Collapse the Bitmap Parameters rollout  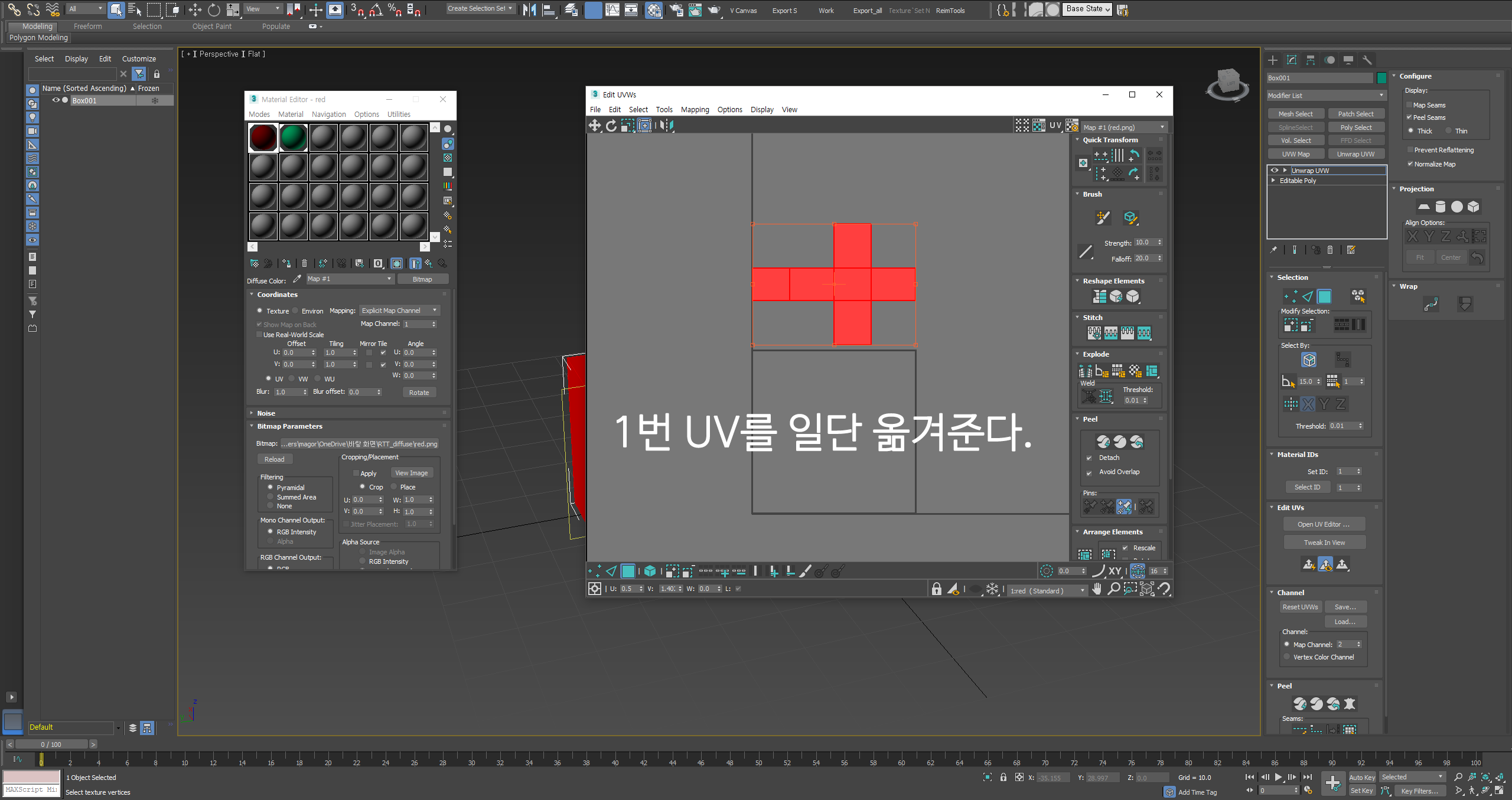point(289,426)
